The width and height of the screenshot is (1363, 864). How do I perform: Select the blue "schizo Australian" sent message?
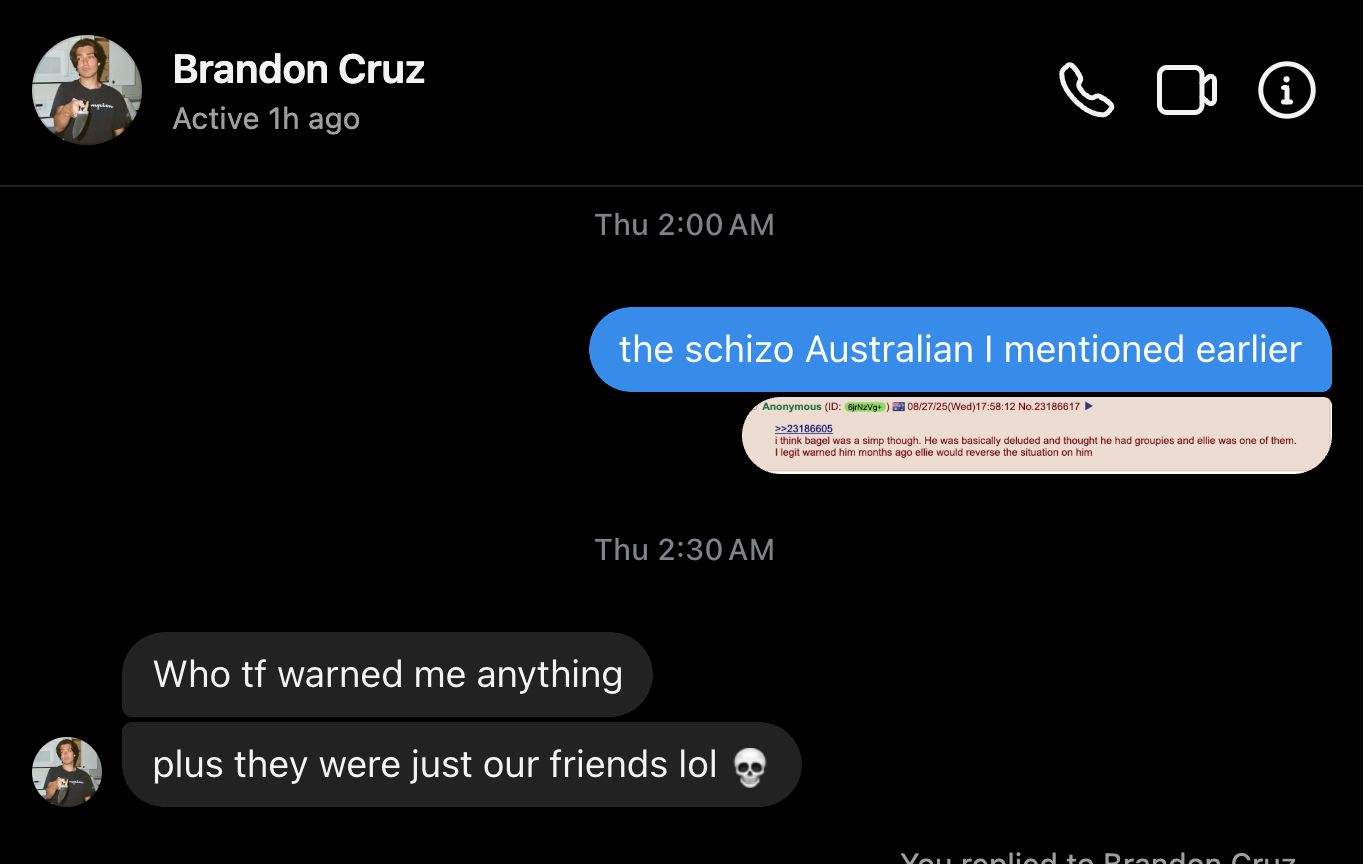(960, 349)
